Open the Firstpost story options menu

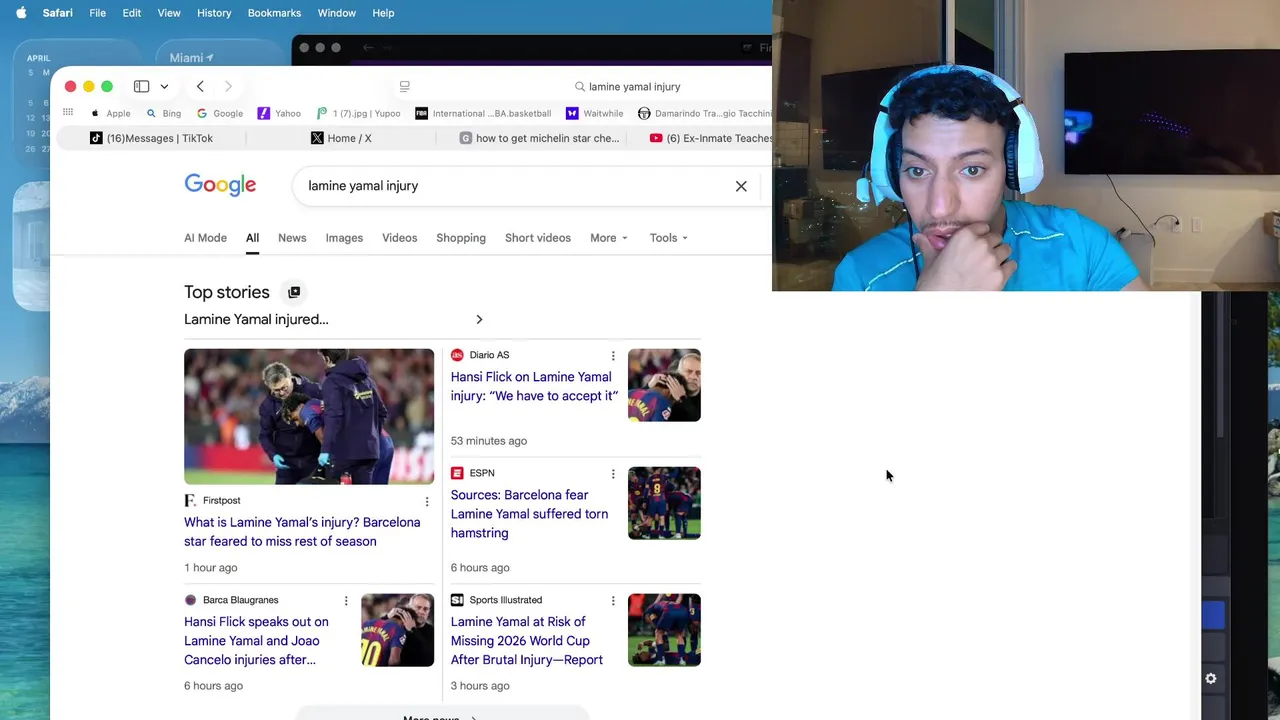[x=427, y=502]
